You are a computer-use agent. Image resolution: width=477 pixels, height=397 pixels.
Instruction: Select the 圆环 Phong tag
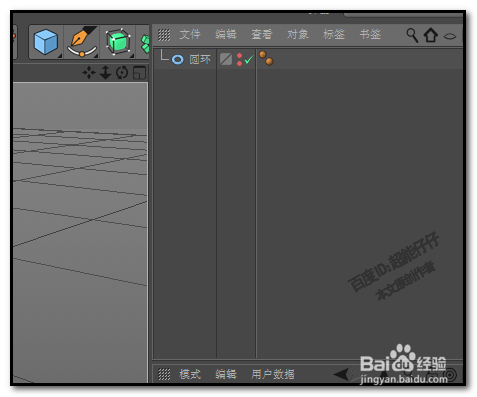click(266, 58)
